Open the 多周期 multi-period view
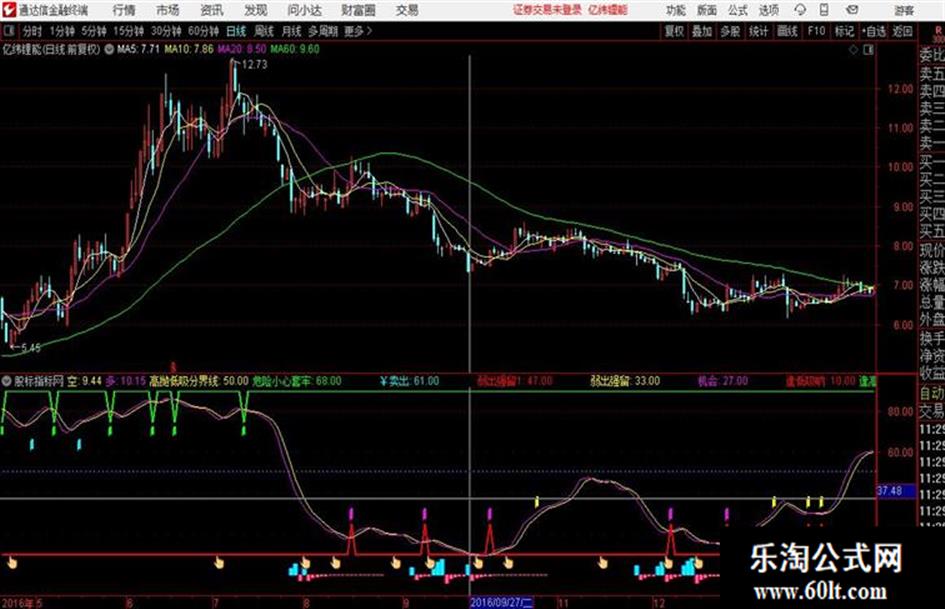Screen dimensions: 945x609 pos(323,31)
